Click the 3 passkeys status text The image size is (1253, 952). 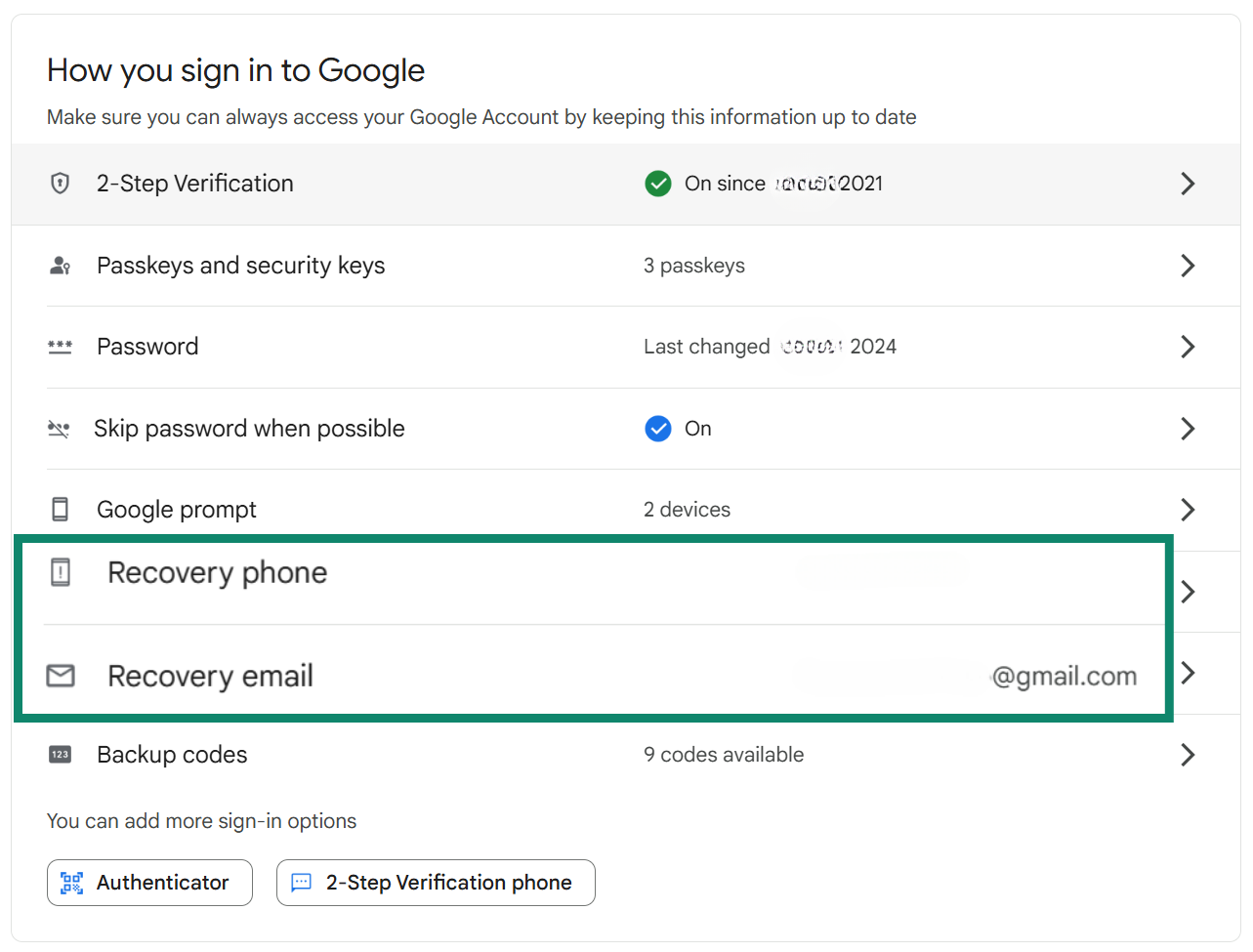[694, 265]
